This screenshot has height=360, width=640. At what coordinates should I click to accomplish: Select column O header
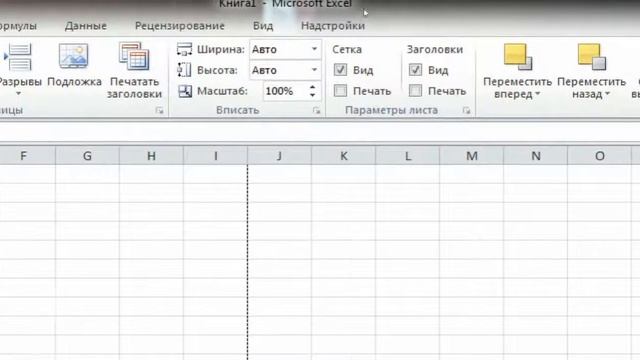click(x=600, y=156)
